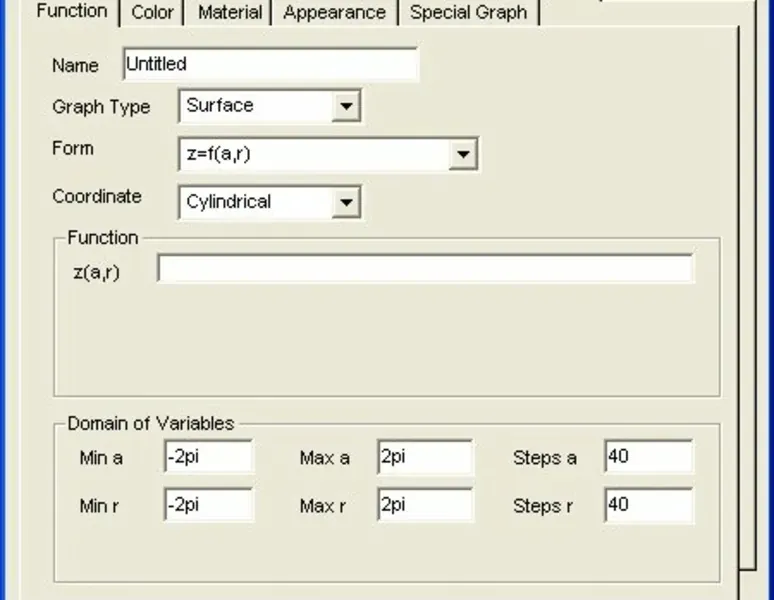Click the z(a,r) function input field
The width and height of the screenshot is (774, 600).
point(425,269)
